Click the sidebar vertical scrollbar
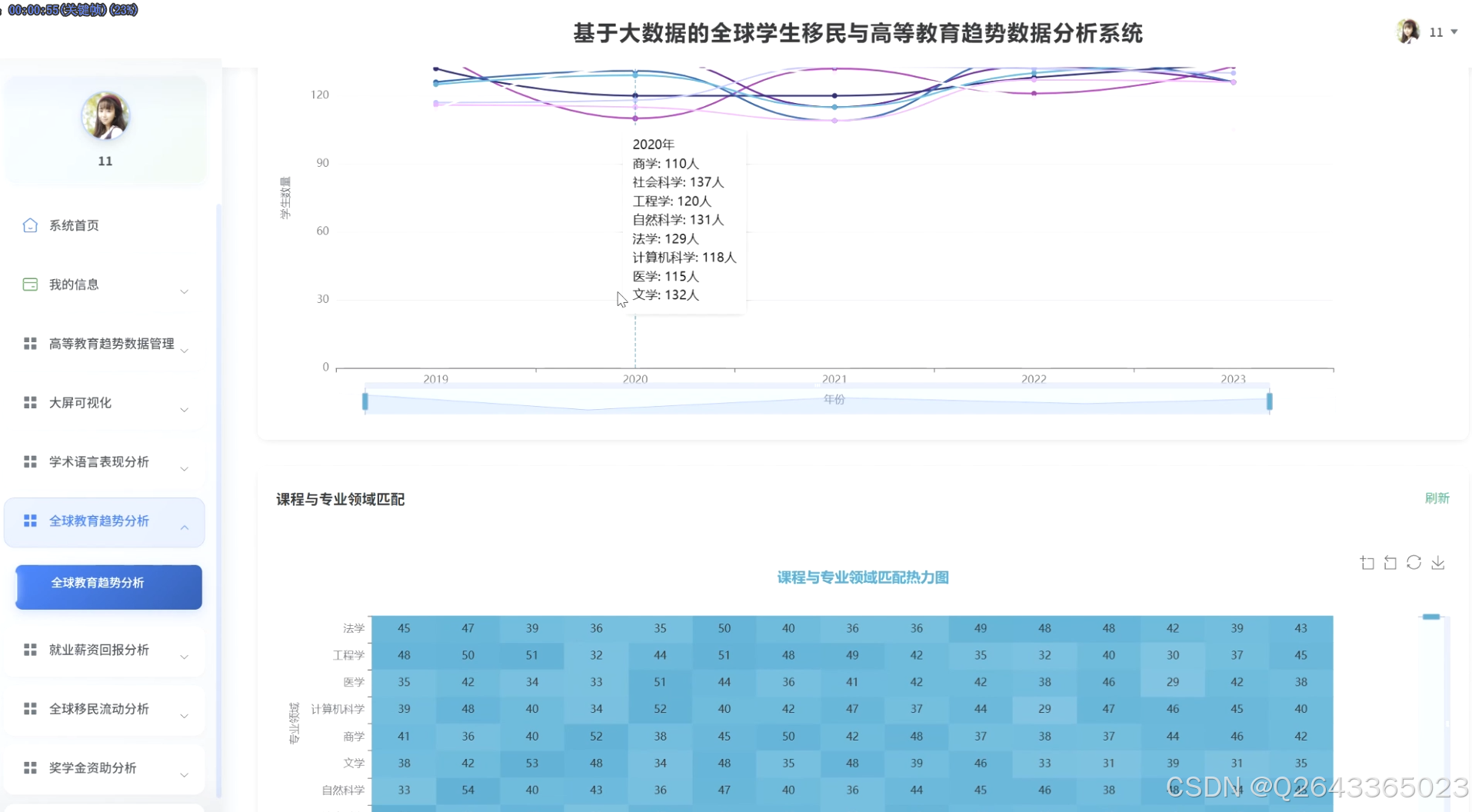This screenshot has width=1472, height=812. tap(218, 500)
